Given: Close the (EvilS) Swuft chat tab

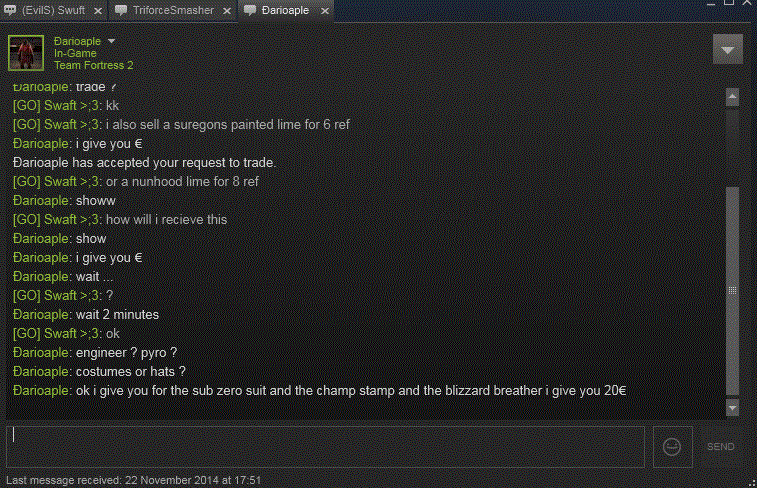Looking at the screenshot, I should pos(95,10).
